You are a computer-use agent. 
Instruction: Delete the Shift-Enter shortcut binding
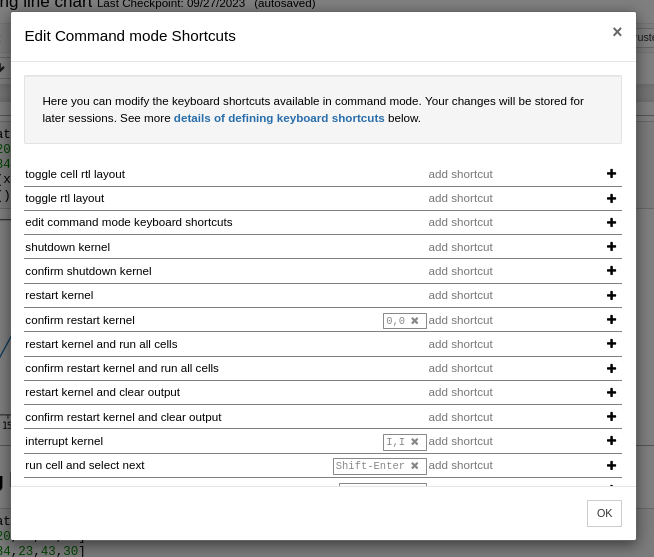coord(415,466)
